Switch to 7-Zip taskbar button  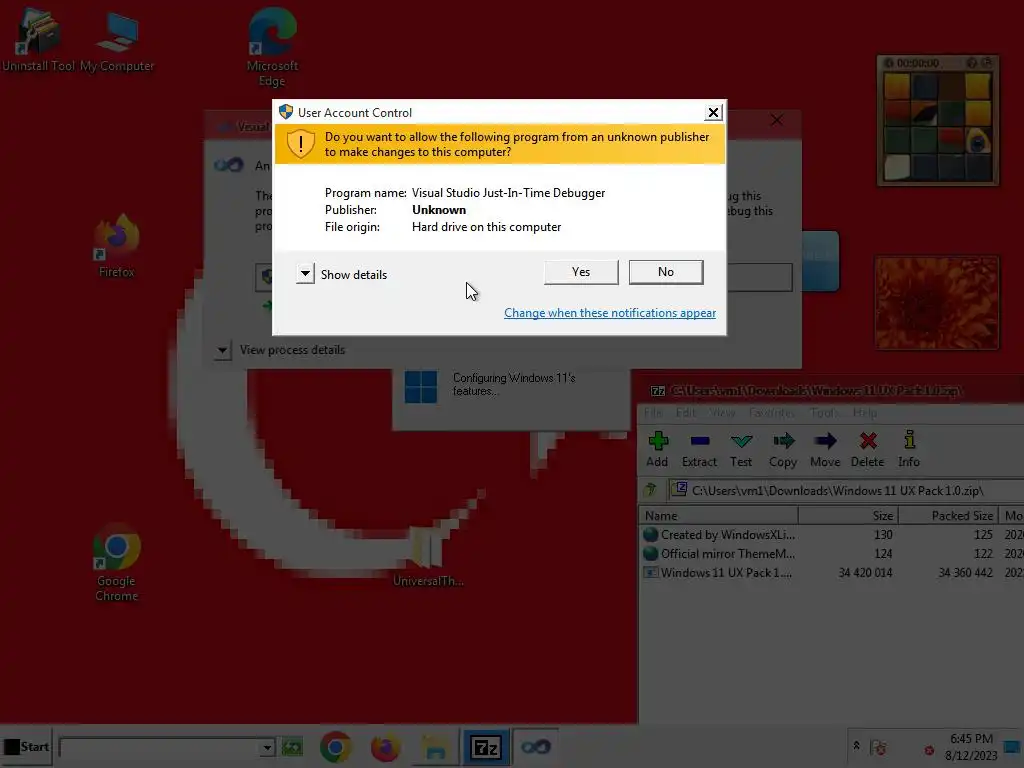485,747
